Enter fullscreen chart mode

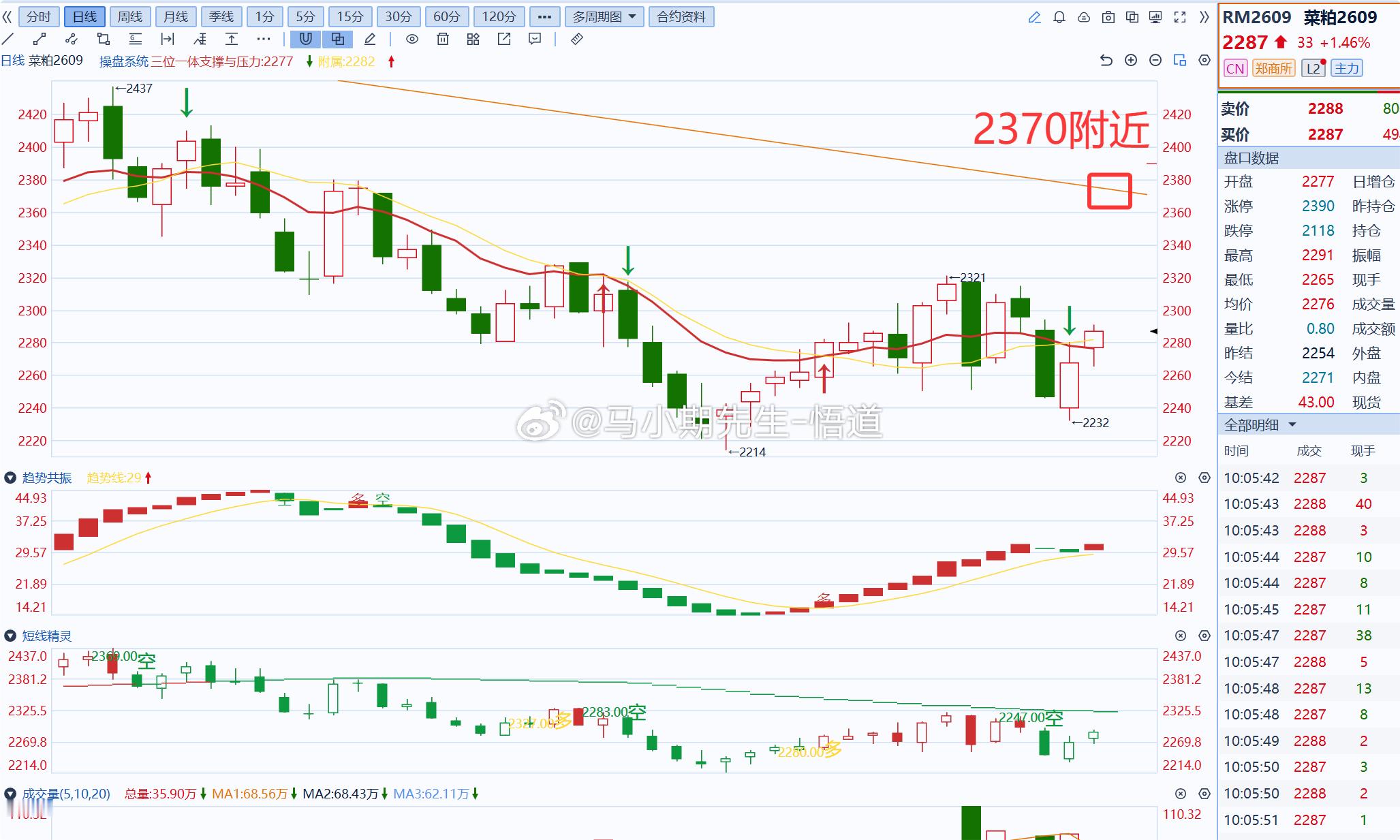click(x=1180, y=17)
